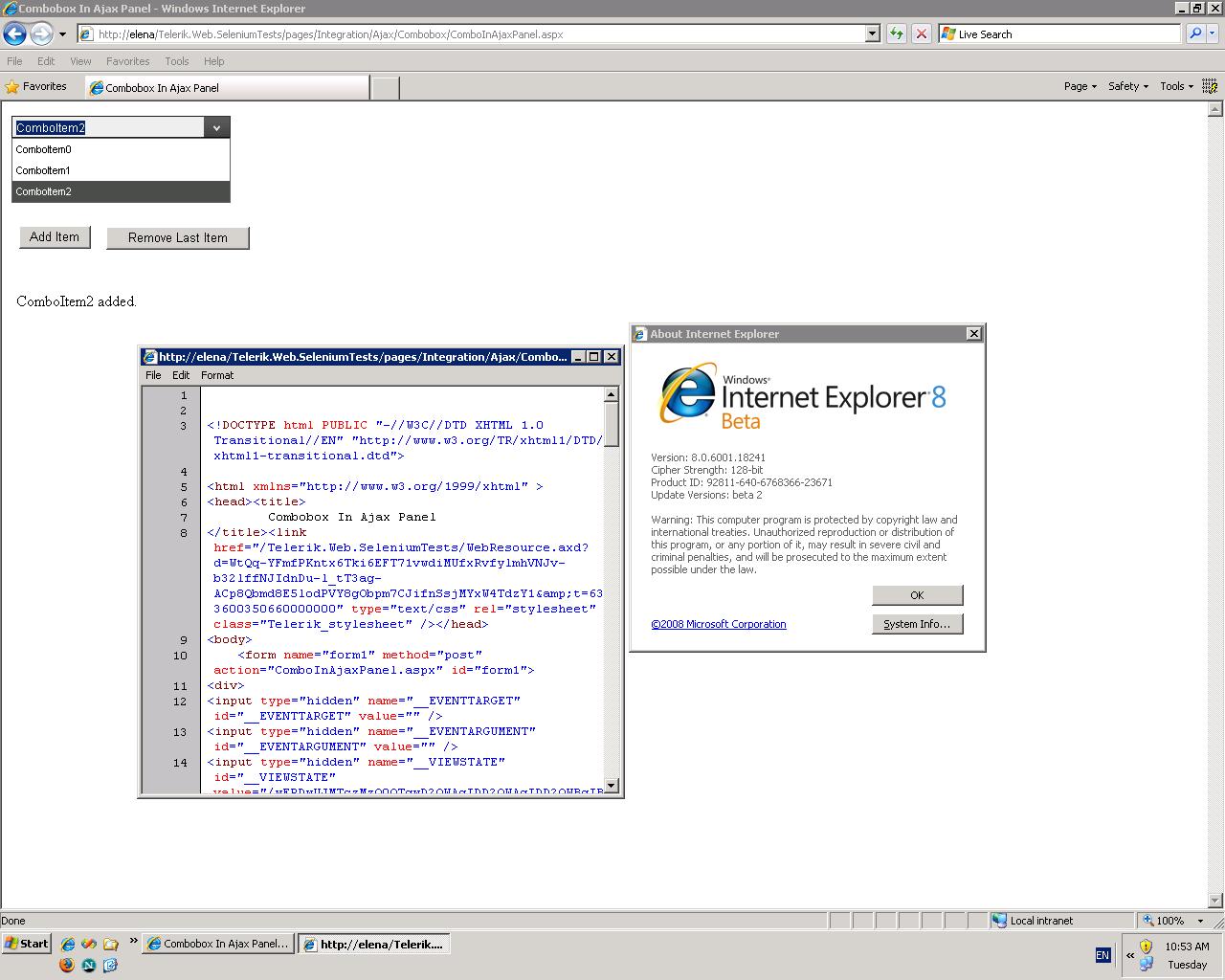Select ComboItem1 from the list
The image size is (1225, 980).
click(x=121, y=170)
